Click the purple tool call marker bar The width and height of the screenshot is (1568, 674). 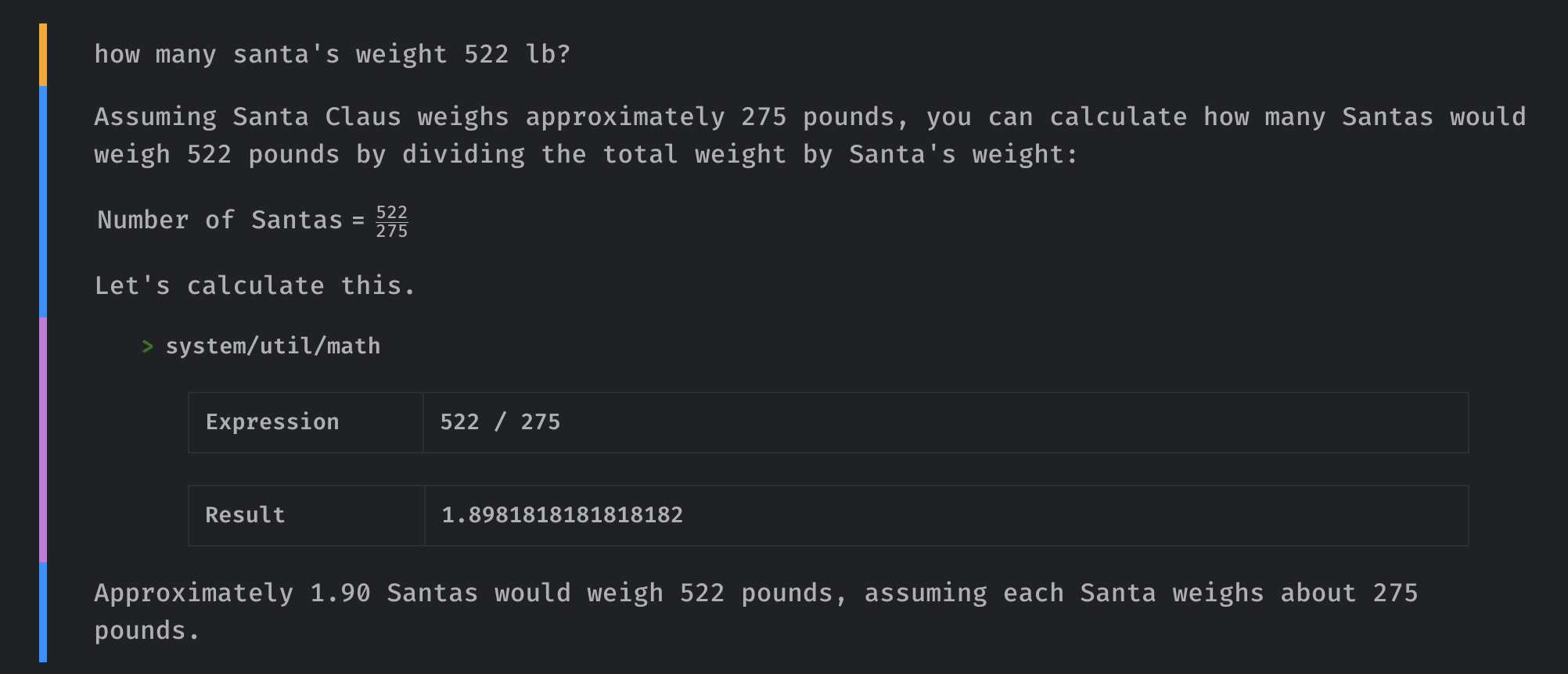tap(43, 440)
